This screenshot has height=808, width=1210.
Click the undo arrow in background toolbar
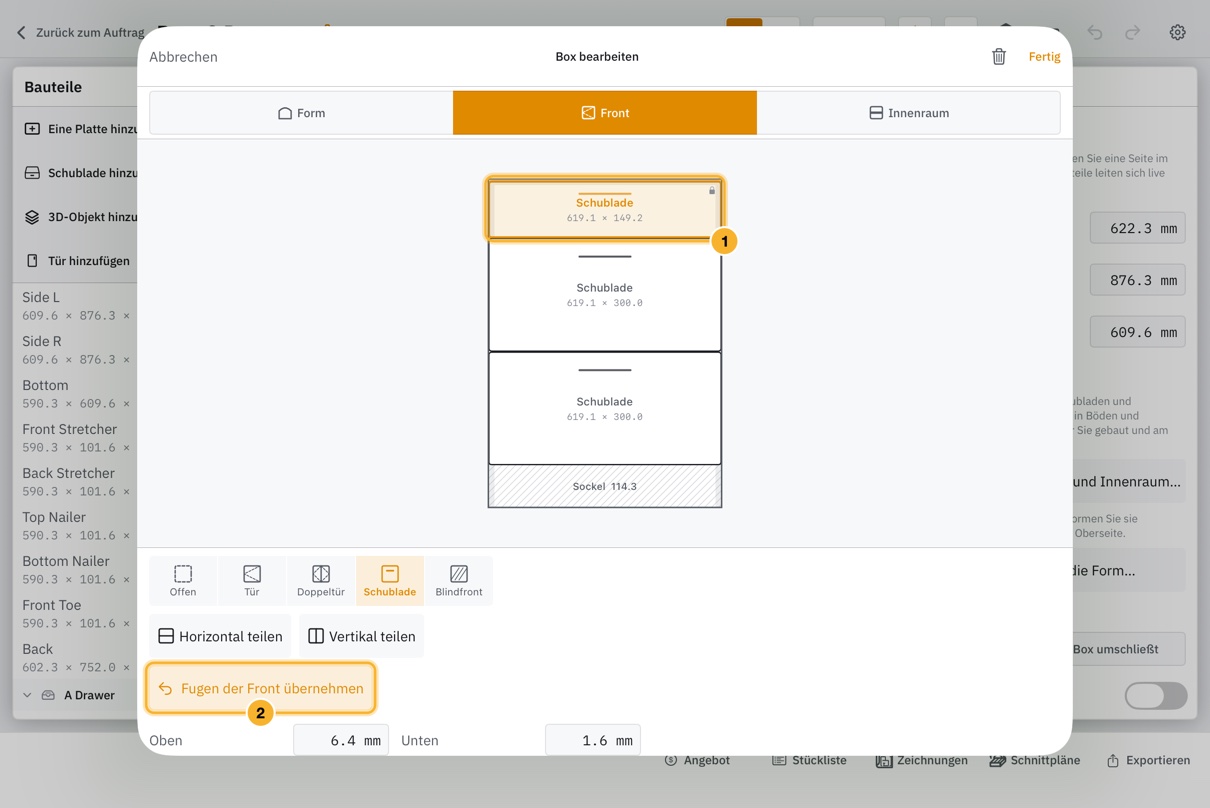[1095, 32]
